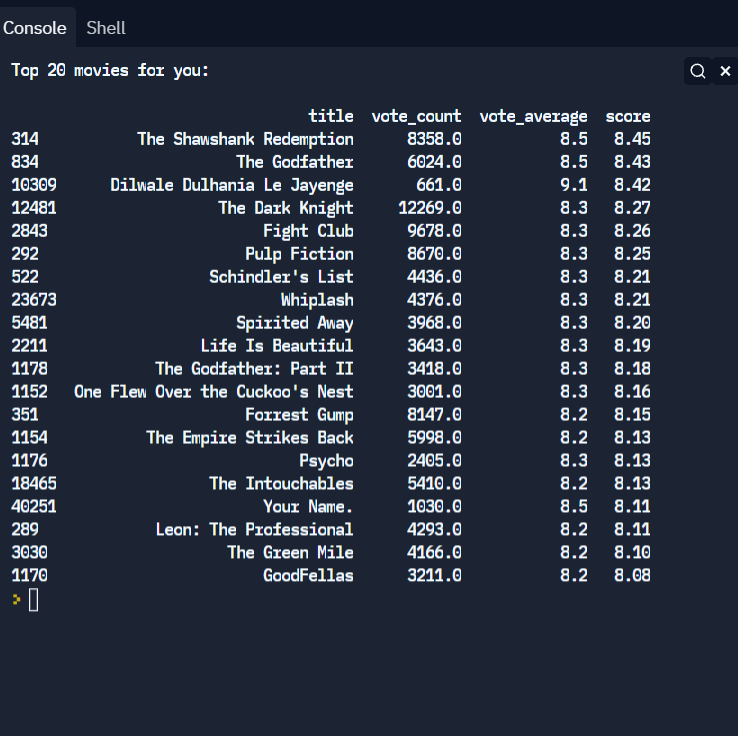This screenshot has height=736, width=738.
Task: Select 'Fight Club' title text
Action: [x=308, y=231]
